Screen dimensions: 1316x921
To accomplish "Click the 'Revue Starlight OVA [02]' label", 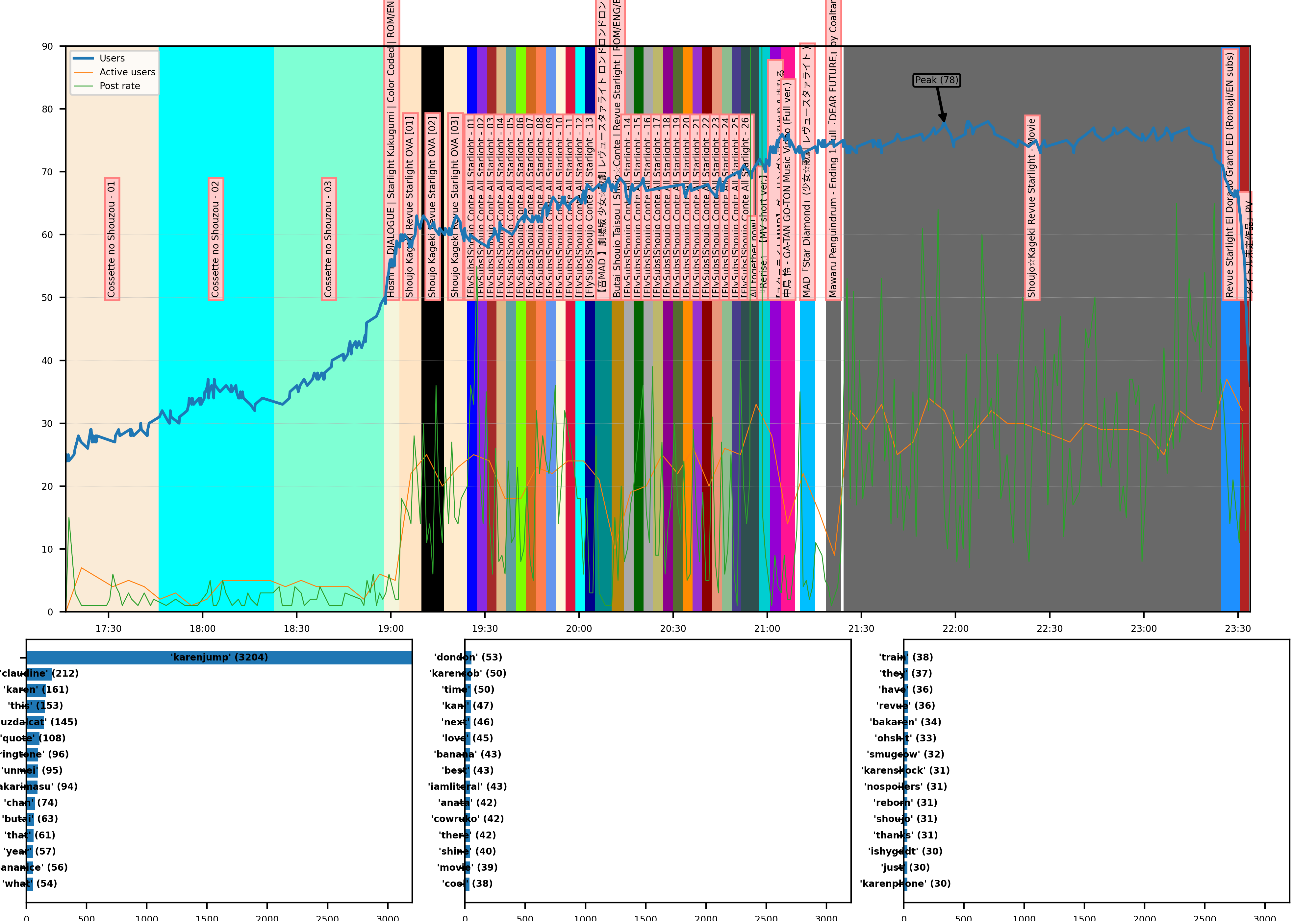I will click(x=432, y=206).
